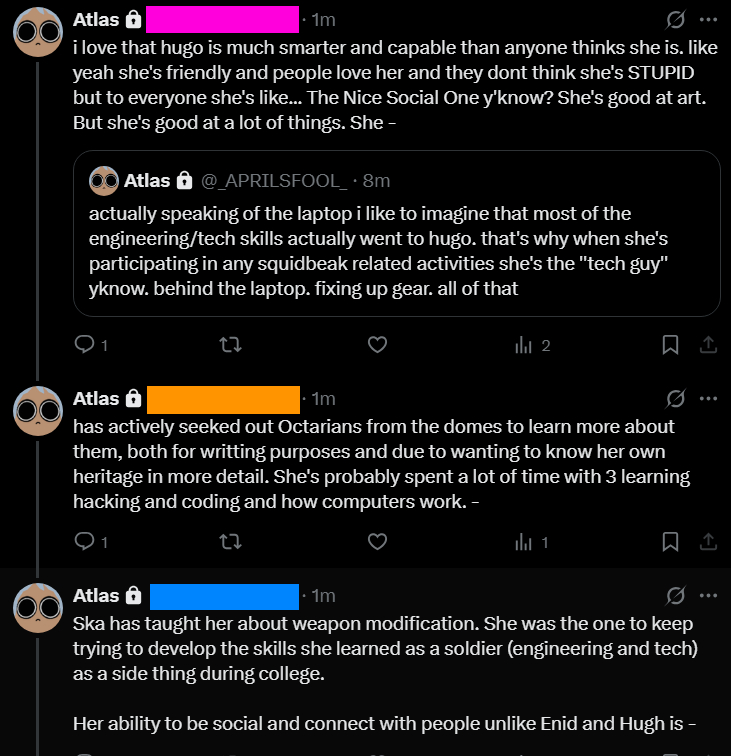Like the first tweet about hugo

click(x=377, y=345)
